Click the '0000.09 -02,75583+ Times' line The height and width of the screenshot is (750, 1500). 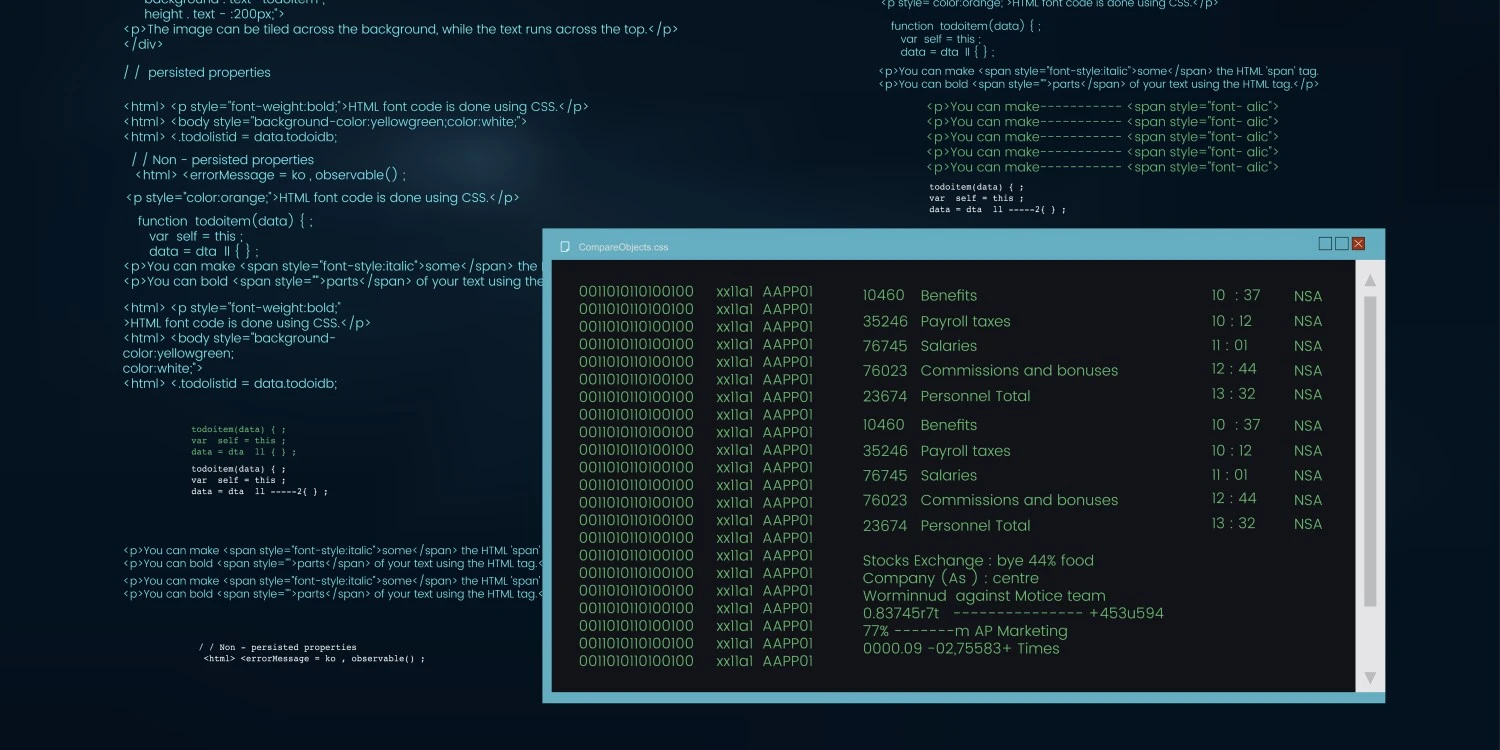click(x=960, y=648)
